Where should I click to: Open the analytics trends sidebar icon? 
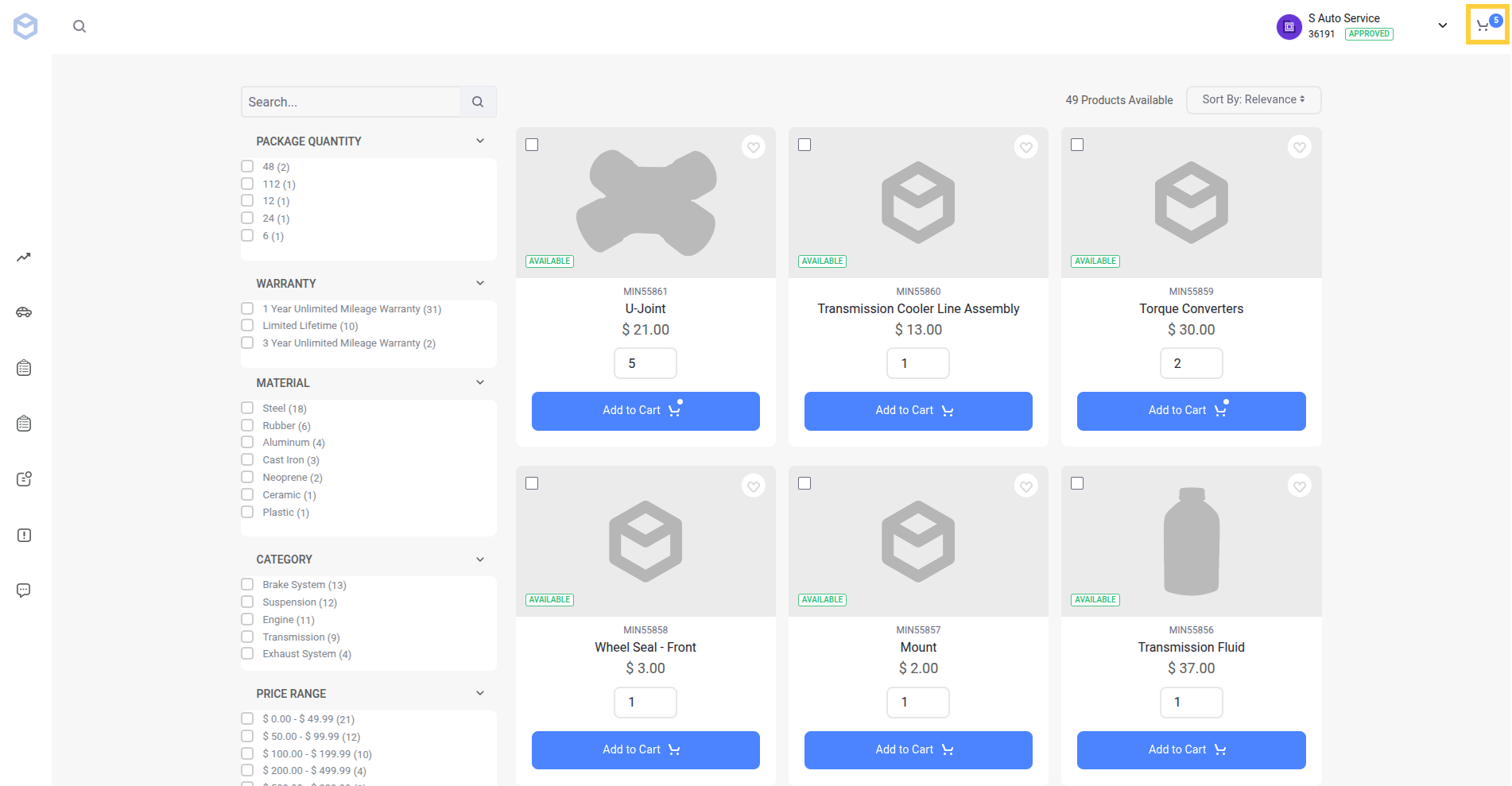pyautogui.click(x=24, y=257)
